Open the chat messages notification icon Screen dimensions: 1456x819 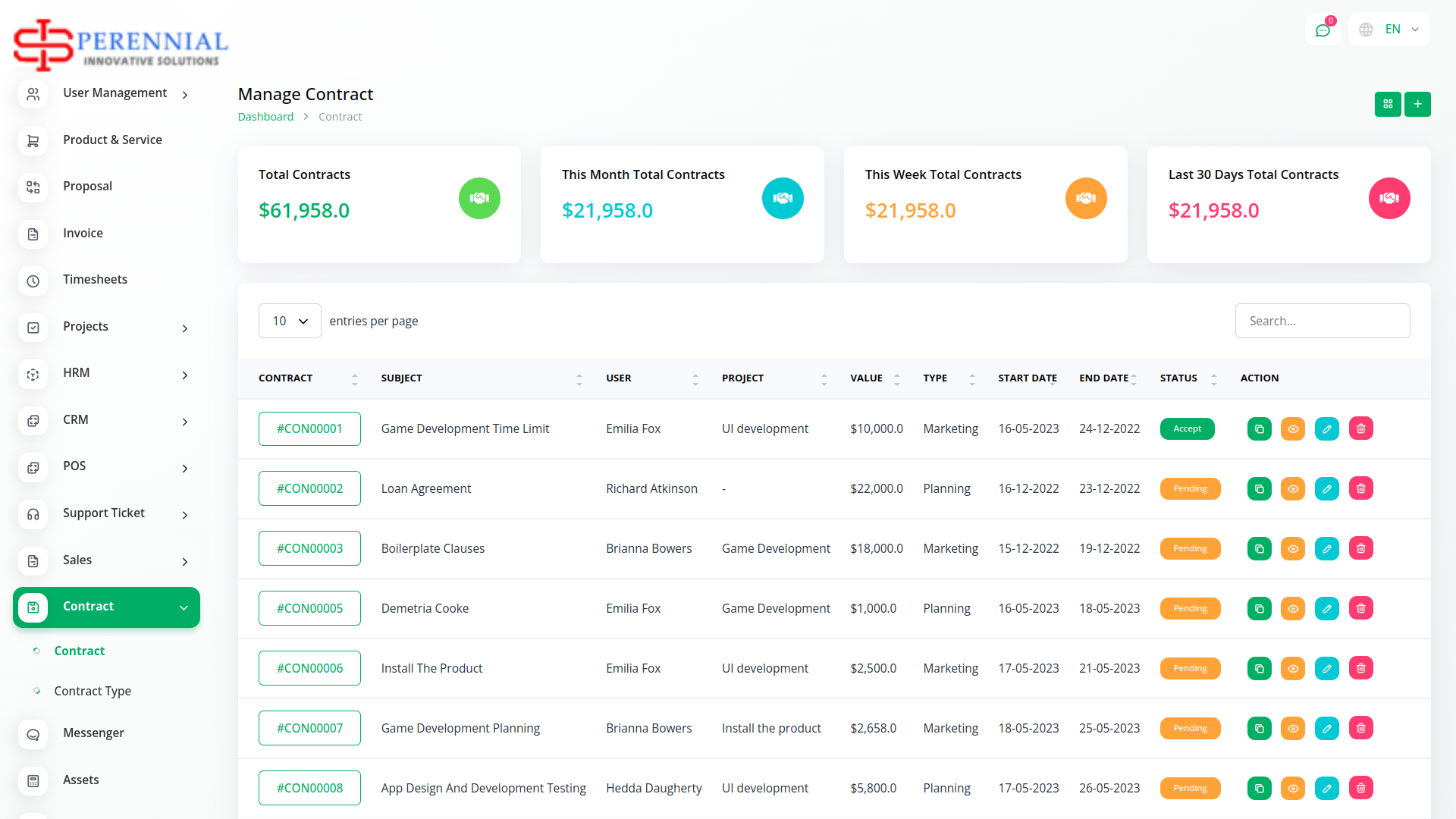point(1323,30)
